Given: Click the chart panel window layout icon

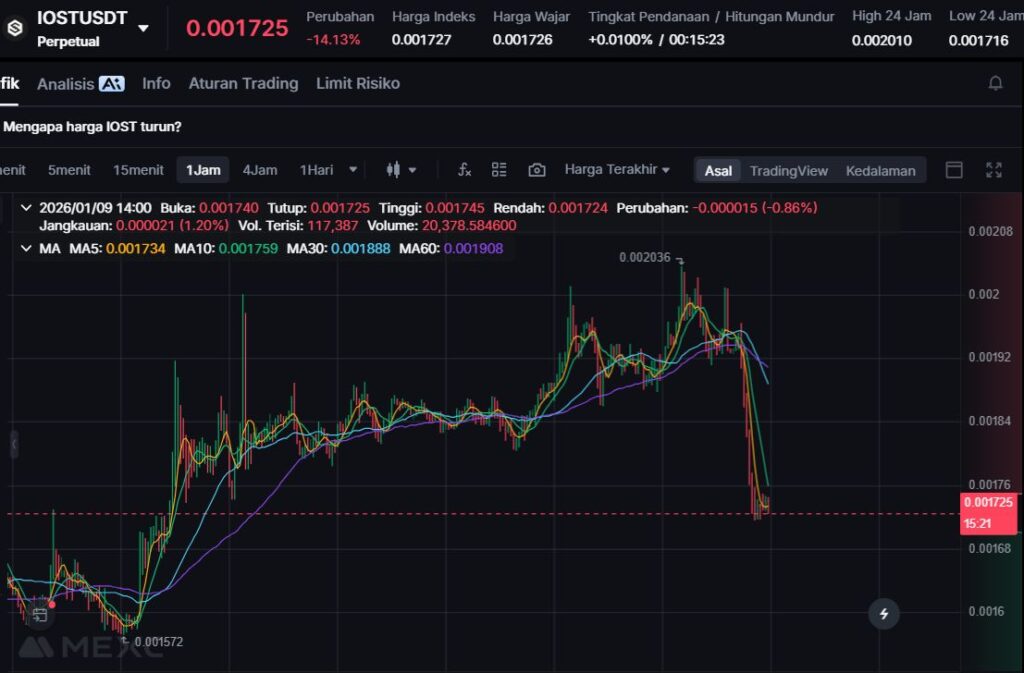Looking at the screenshot, I should tap(954, 170).
